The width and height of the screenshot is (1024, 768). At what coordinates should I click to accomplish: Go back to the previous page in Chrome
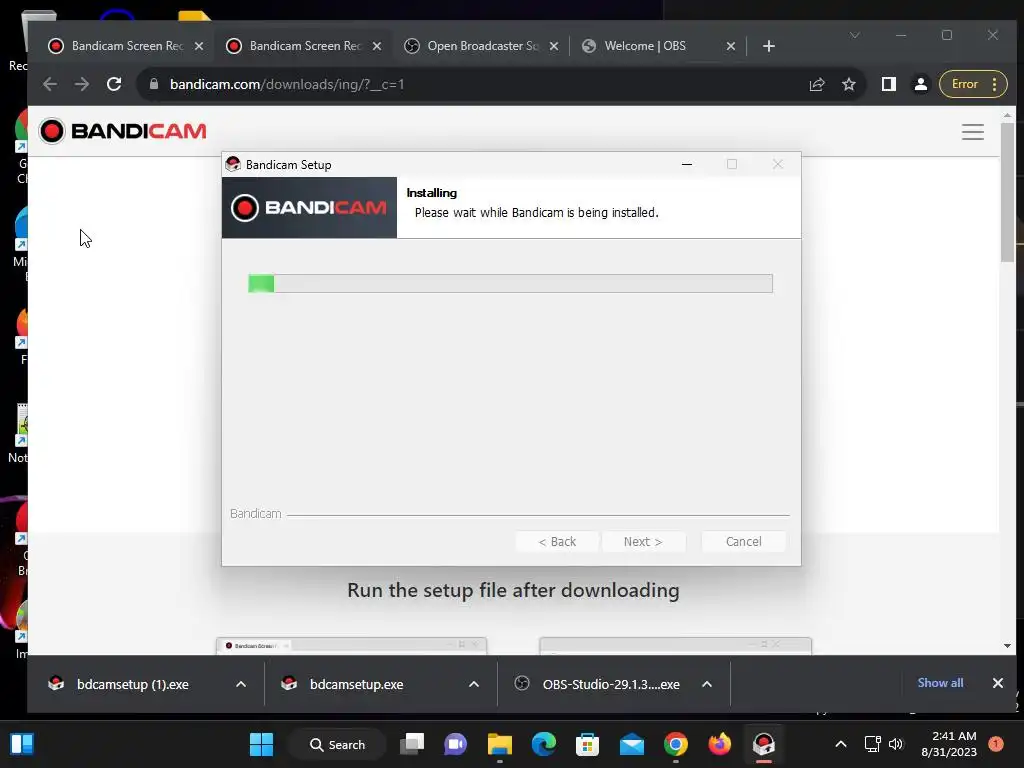tap(50, 84)
